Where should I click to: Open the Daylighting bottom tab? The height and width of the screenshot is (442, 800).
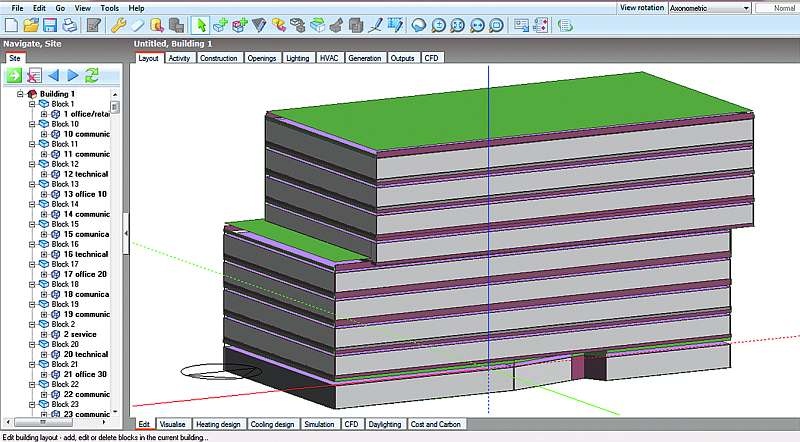click(x=385, y=424)
